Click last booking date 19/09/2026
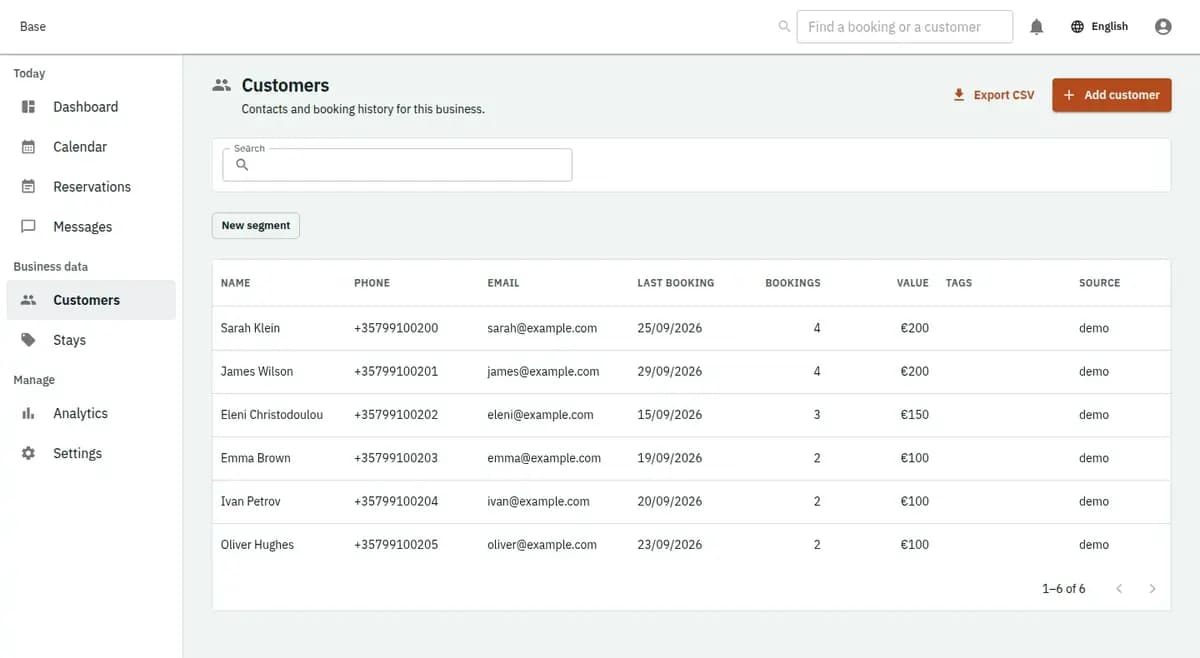Image resolution: width=1200 pixels, height=658 pixels. pyautogui.click(x=670, y=458)
